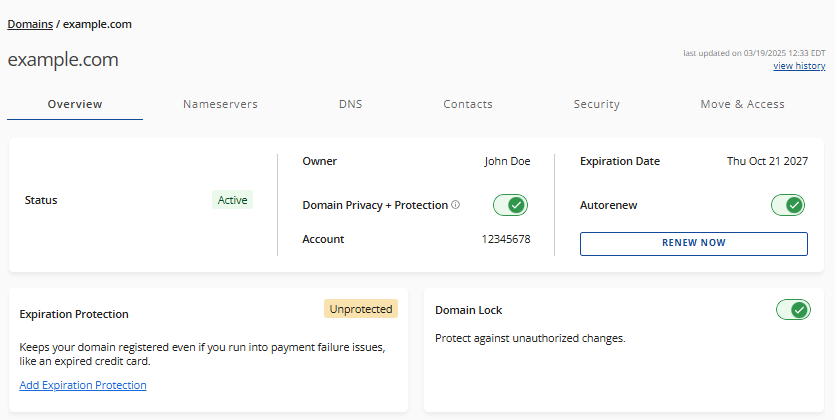Image resolution: width=835 pixels, height=420 pixels.
Task: Open the DNS tab
Action: (350, 104)
